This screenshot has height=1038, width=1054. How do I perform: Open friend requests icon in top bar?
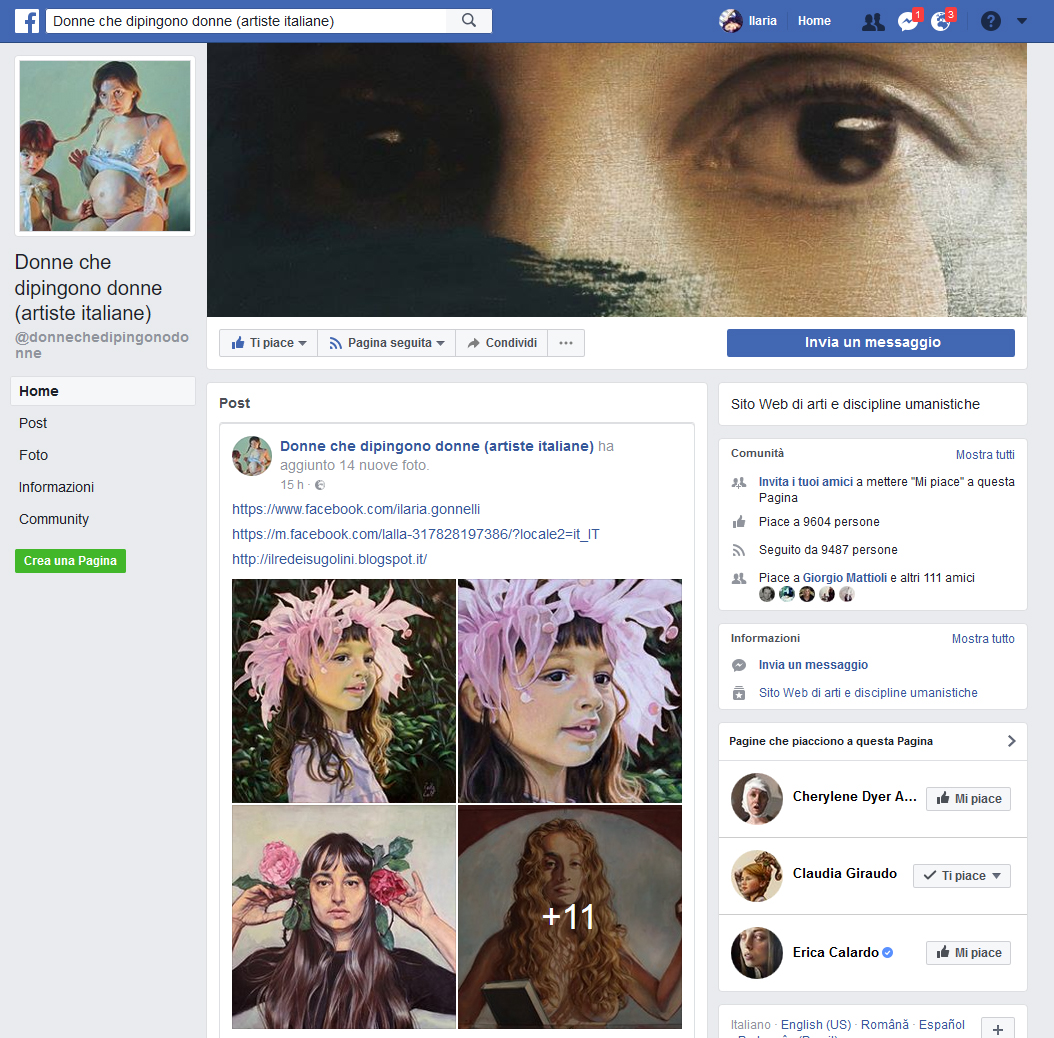(x=873, y=22)
